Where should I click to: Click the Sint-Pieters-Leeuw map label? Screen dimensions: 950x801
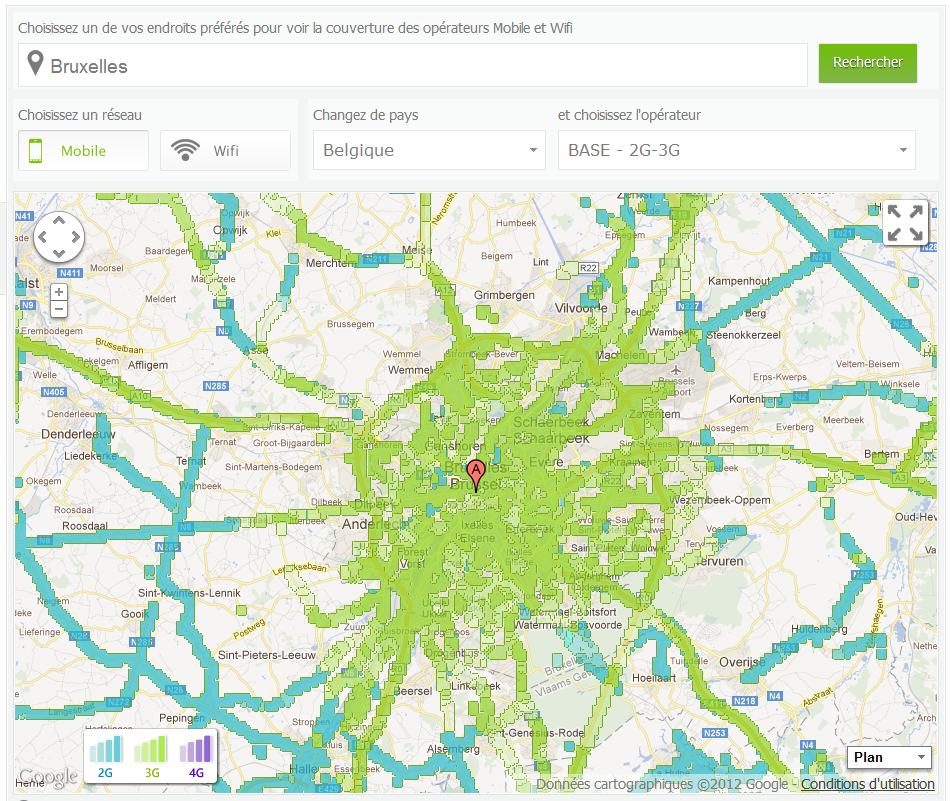267,655
